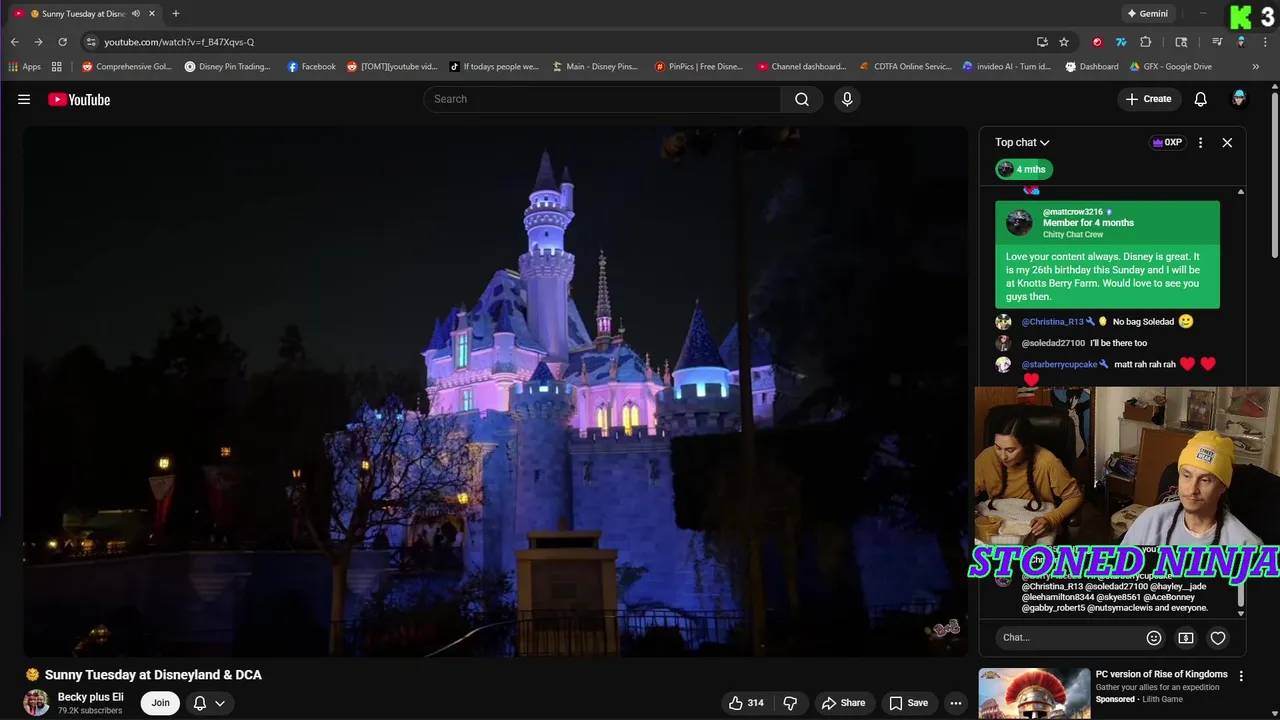This screenshot has width=1280, height=720.
Task: Open PinPics Free Disney bookmark
Action: tap(699, 67)
